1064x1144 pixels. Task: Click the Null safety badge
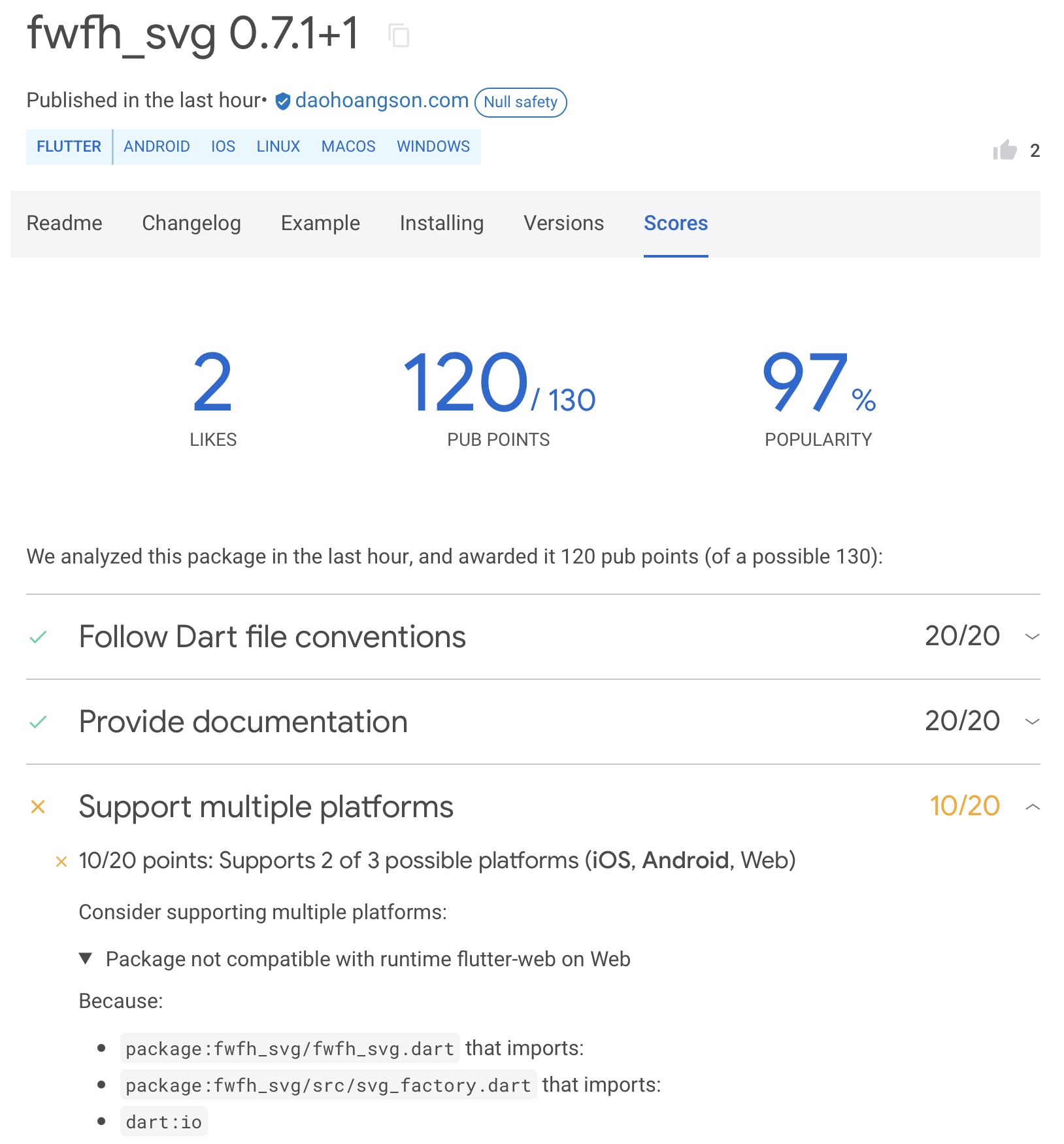[520, 102]
